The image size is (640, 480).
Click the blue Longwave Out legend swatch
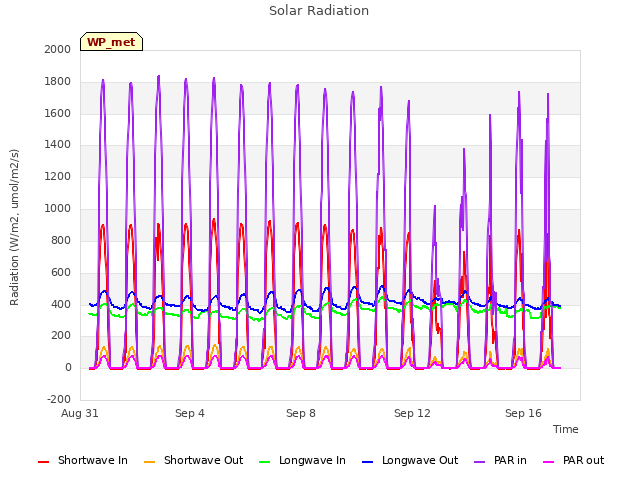pos(367,462)
